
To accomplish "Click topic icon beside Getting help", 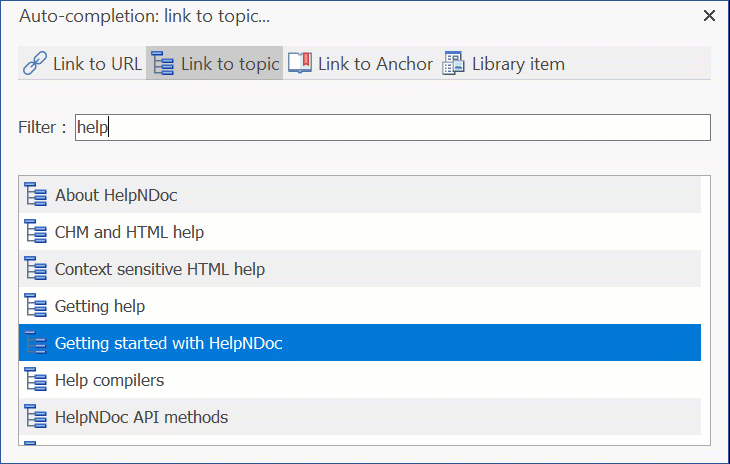I will [35, 305].
